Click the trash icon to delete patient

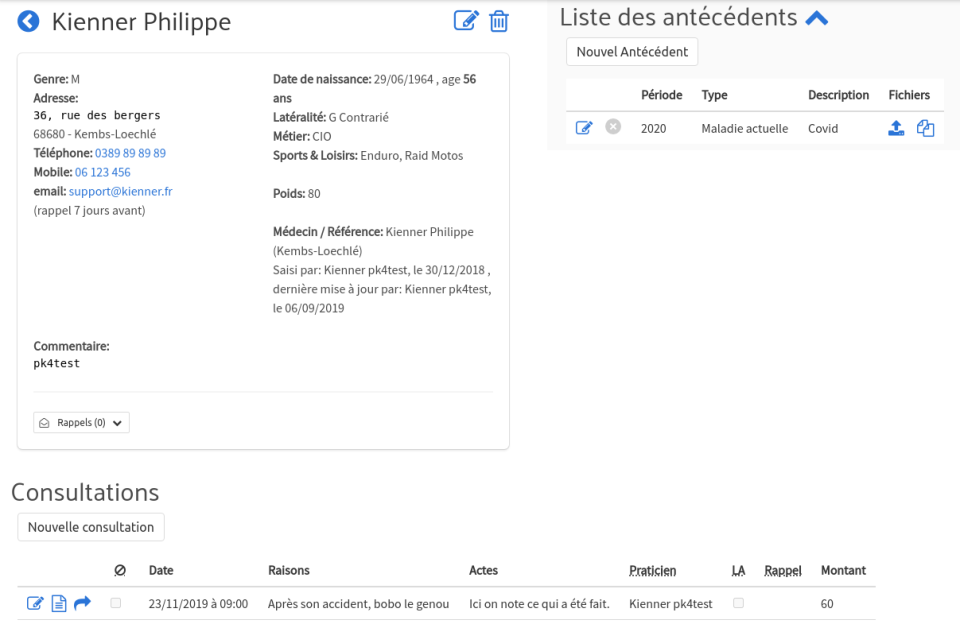tap(498, 20)
